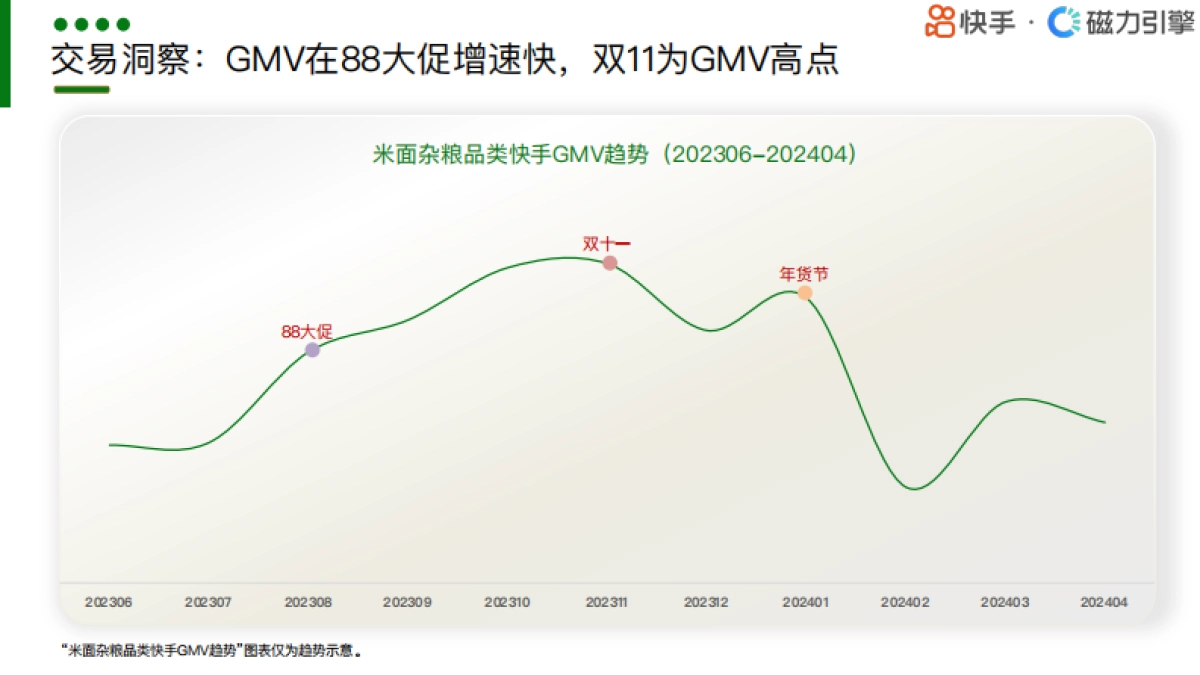Expand the 202306 axis label
This screenshot has width=1200, height=675.
(x=108, y=602)
